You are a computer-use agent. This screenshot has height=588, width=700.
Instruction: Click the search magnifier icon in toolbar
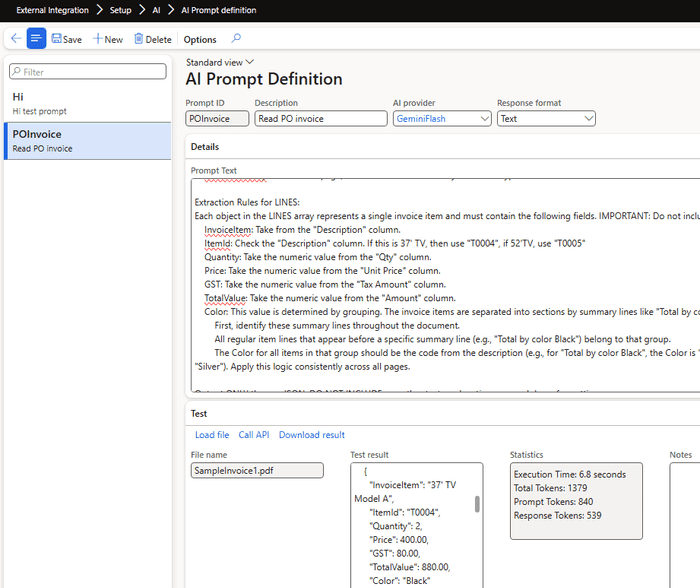pos(236,39)
